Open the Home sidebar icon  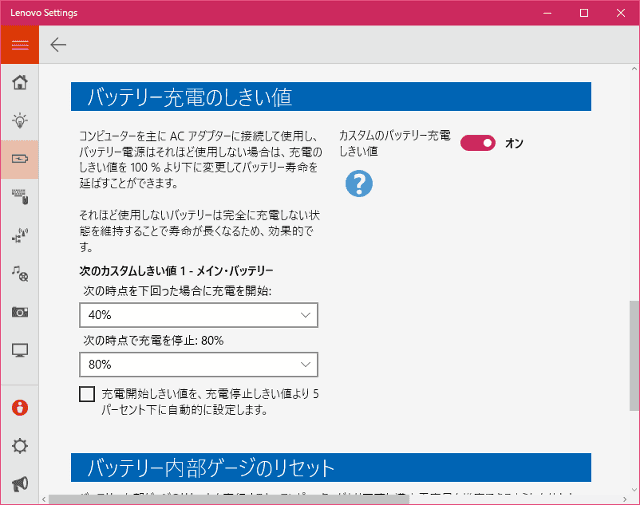tap(20, 82)
